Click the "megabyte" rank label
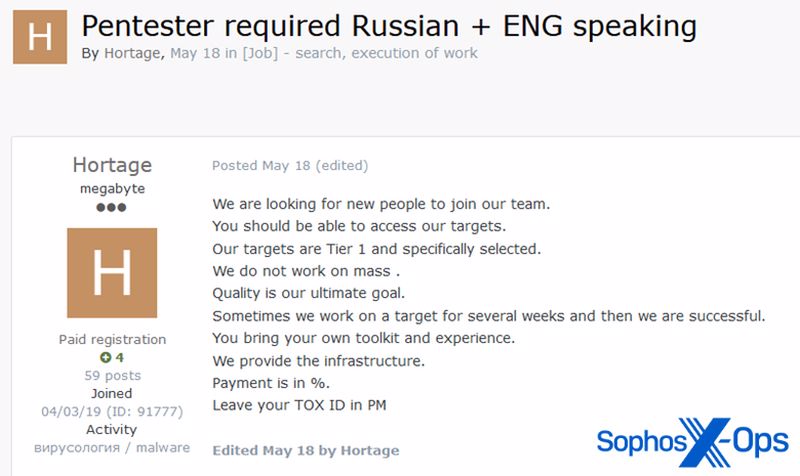 [112, 188]
